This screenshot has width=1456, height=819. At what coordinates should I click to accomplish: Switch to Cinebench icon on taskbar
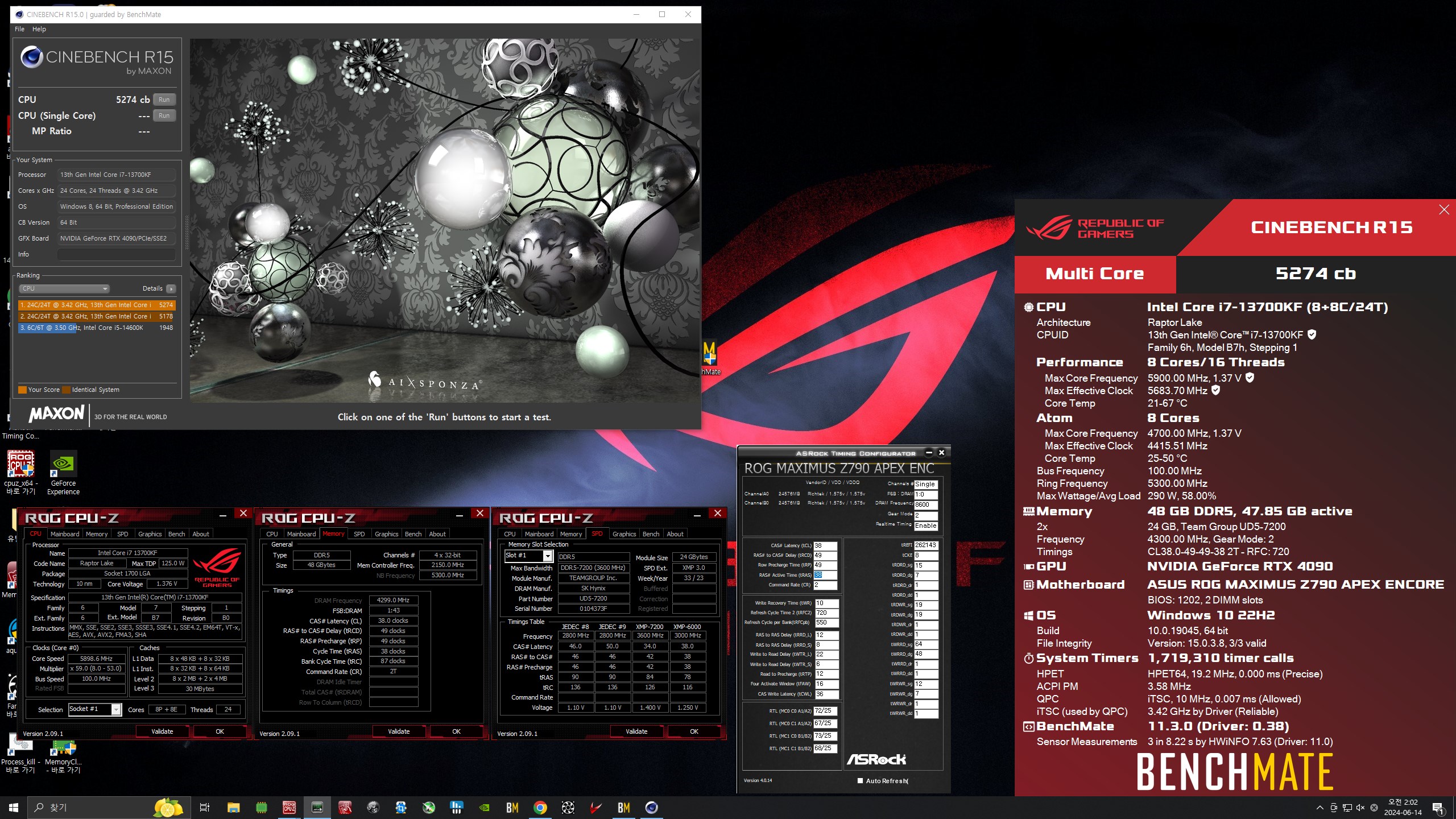[652, 807]
